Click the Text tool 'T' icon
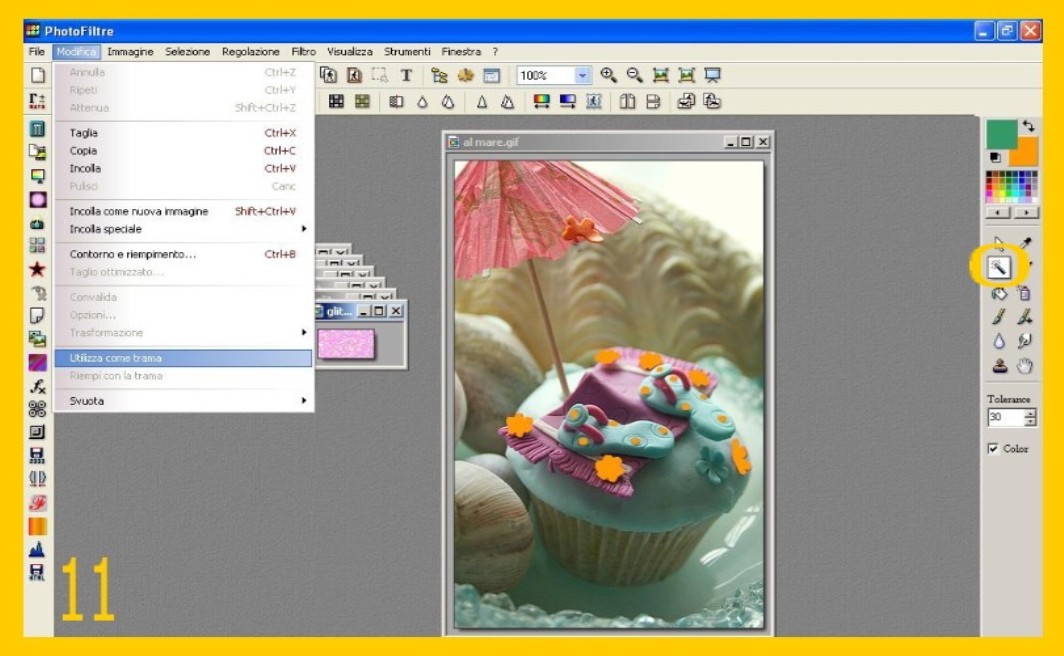The image size is (1064, 656). 406,75
